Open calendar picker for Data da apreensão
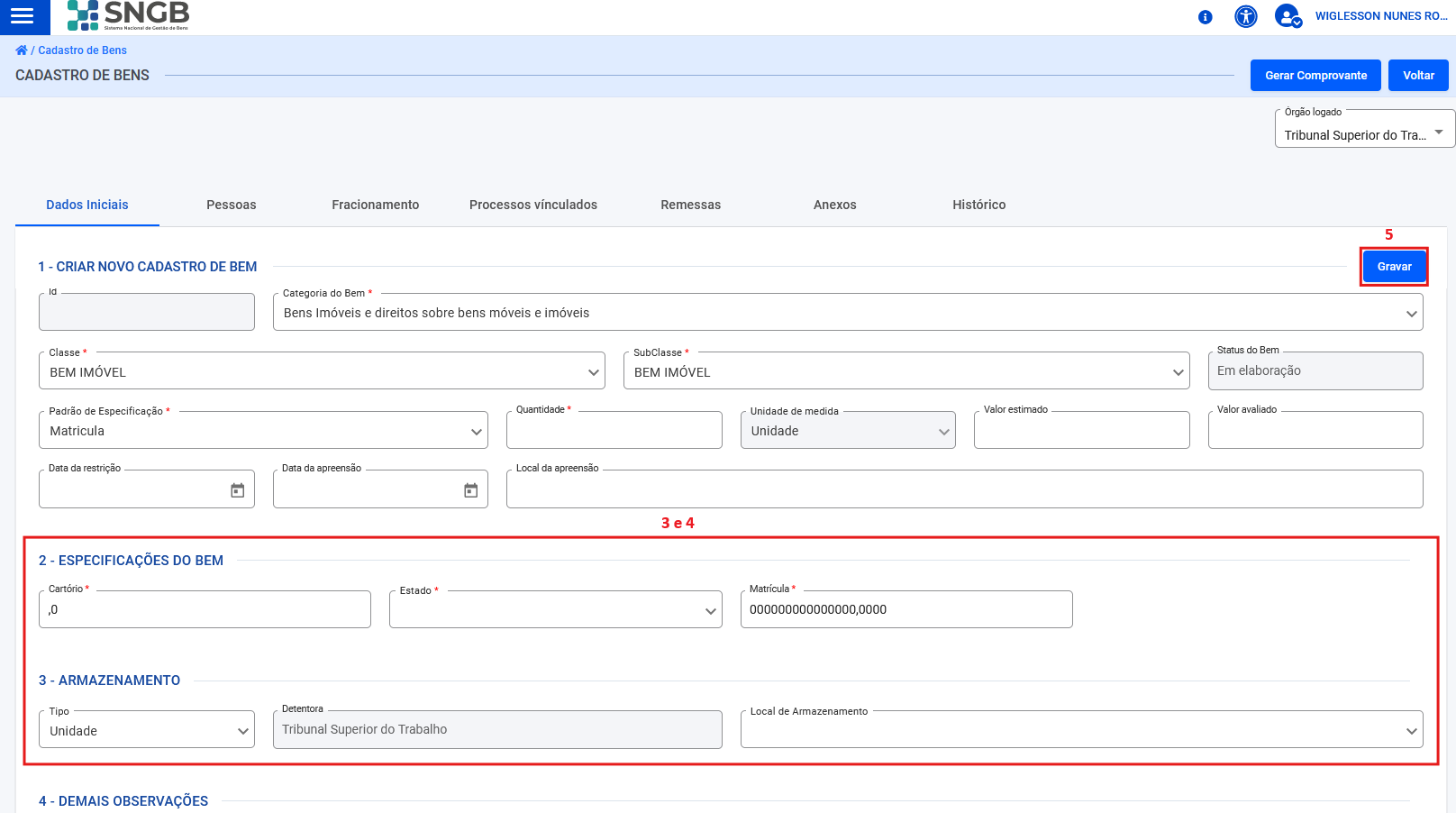1456x813 pixels. 471,490
